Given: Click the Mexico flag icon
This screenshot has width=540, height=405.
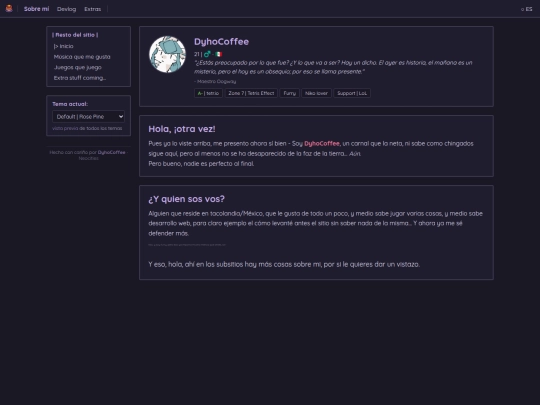Looking at the screenshot, I should pos(219,54).
